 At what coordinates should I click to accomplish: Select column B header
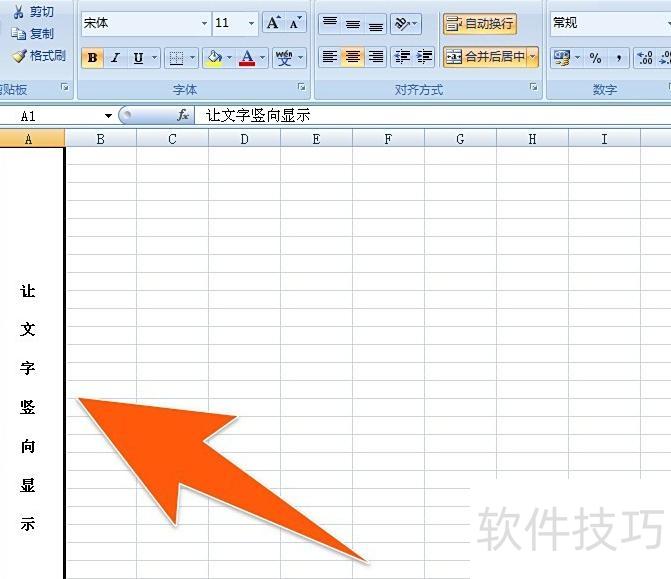click(x=101, y=139)
